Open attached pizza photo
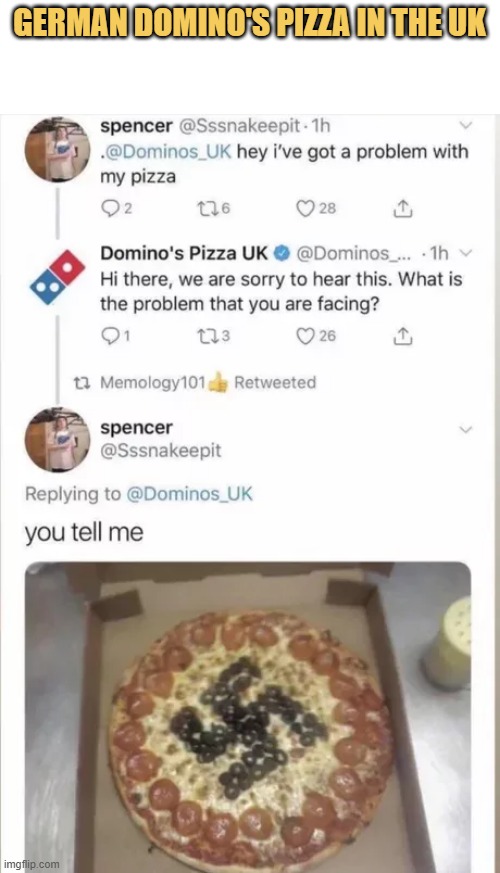Screen dimensions: 500x873 pyautogui.click(x=248, y=717)
